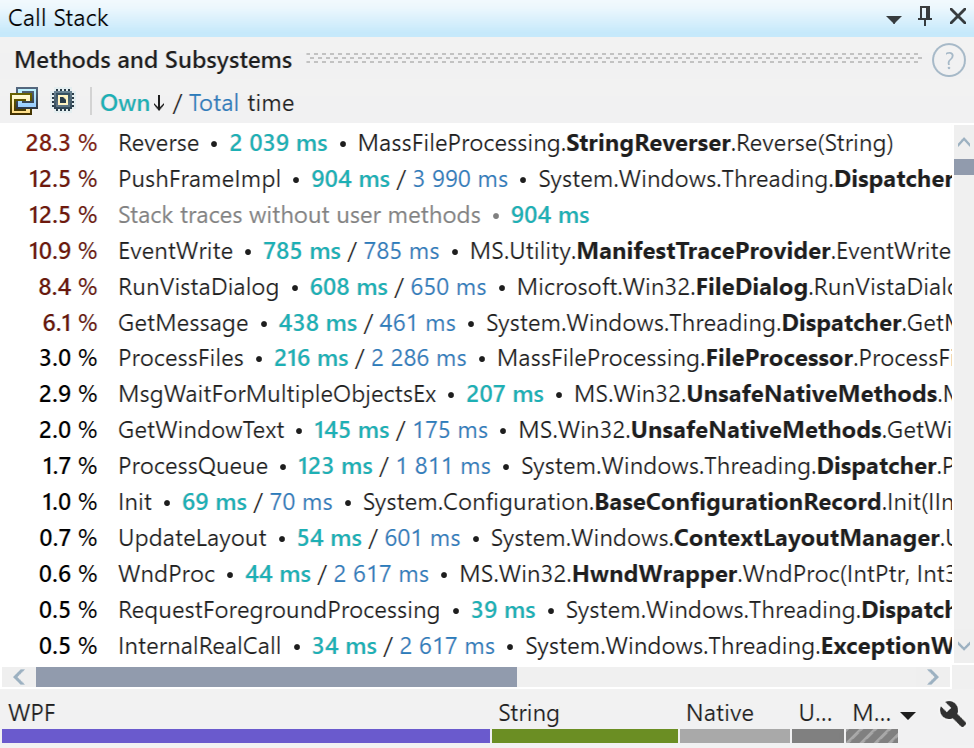This screenshot has width=974, height=748.
Task: Select the Init method name
Action: [x=135, y=503]
